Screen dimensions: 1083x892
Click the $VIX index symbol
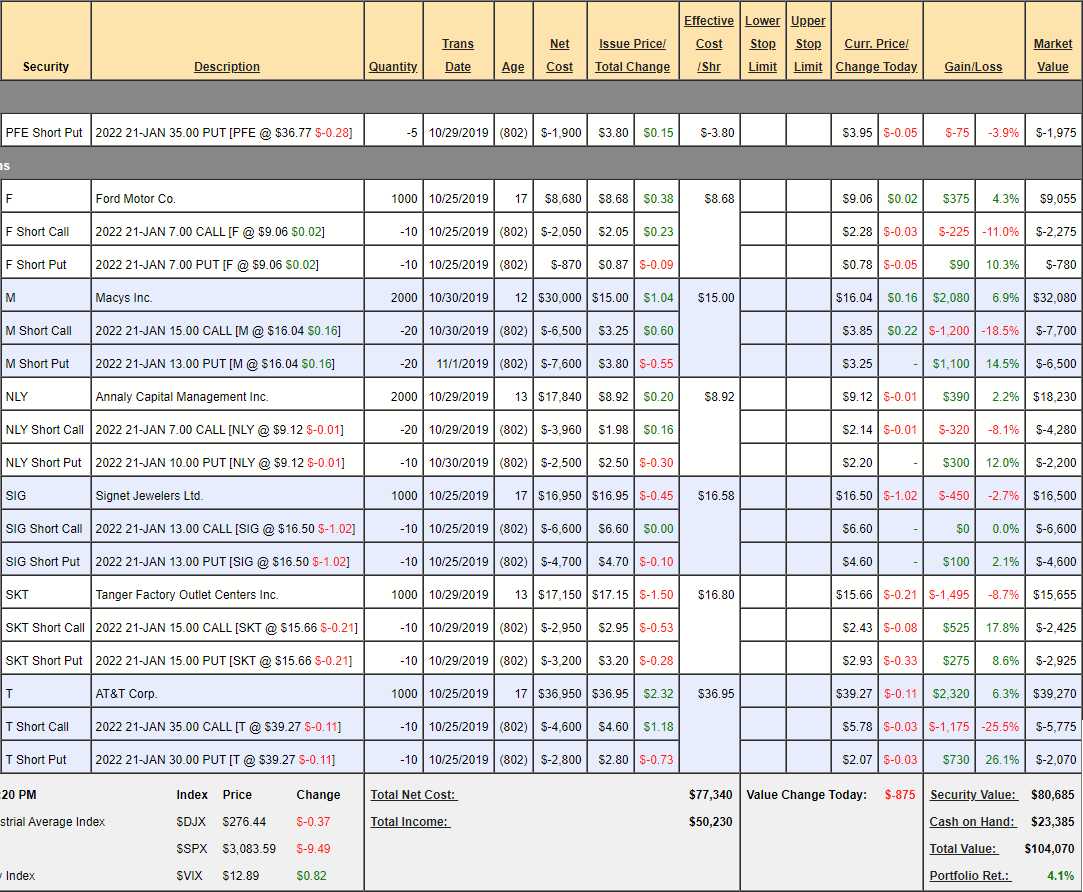pos(190,876)
